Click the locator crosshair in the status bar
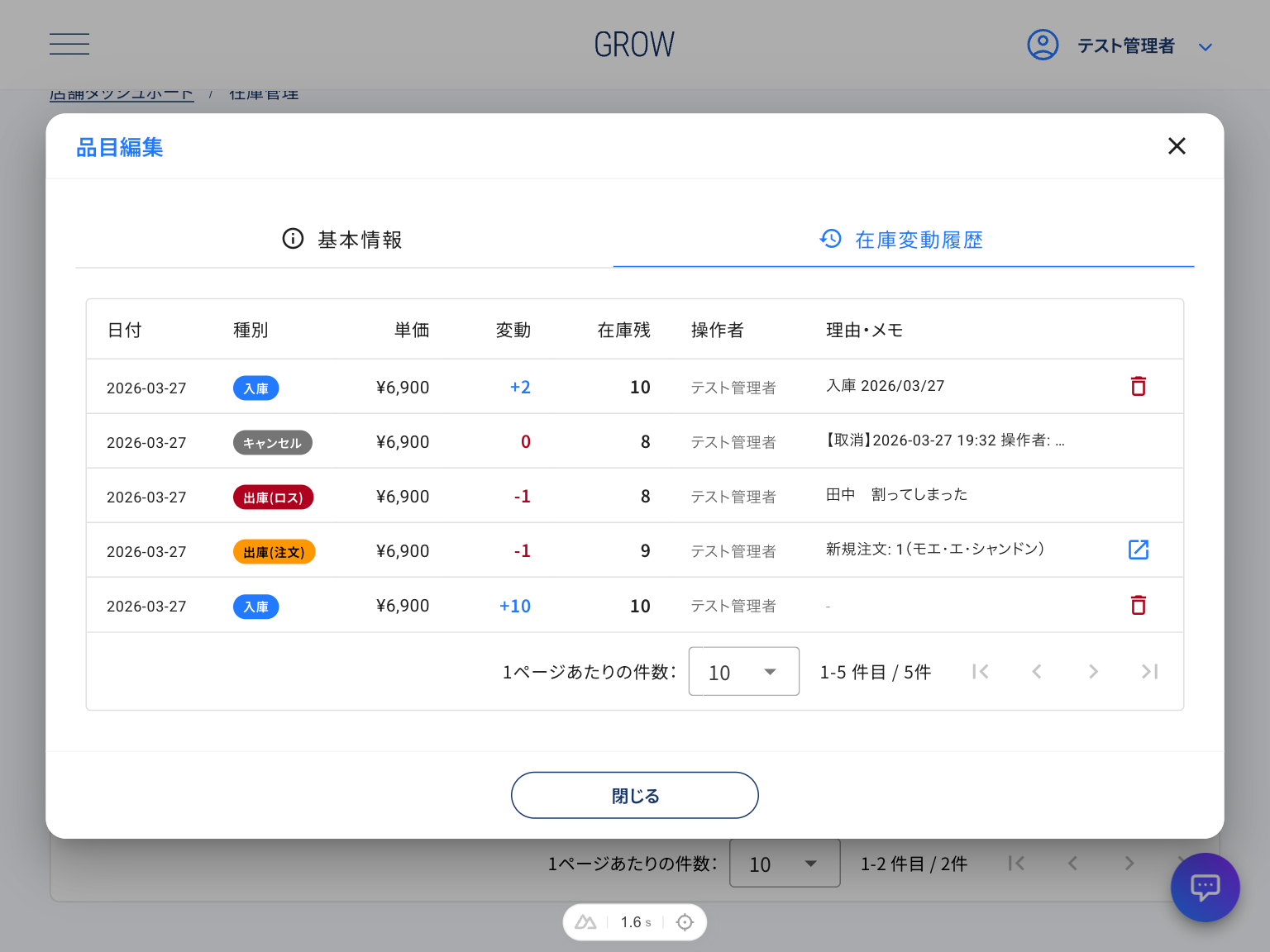This screenshot has height=952, width=1270. (685, 921)
